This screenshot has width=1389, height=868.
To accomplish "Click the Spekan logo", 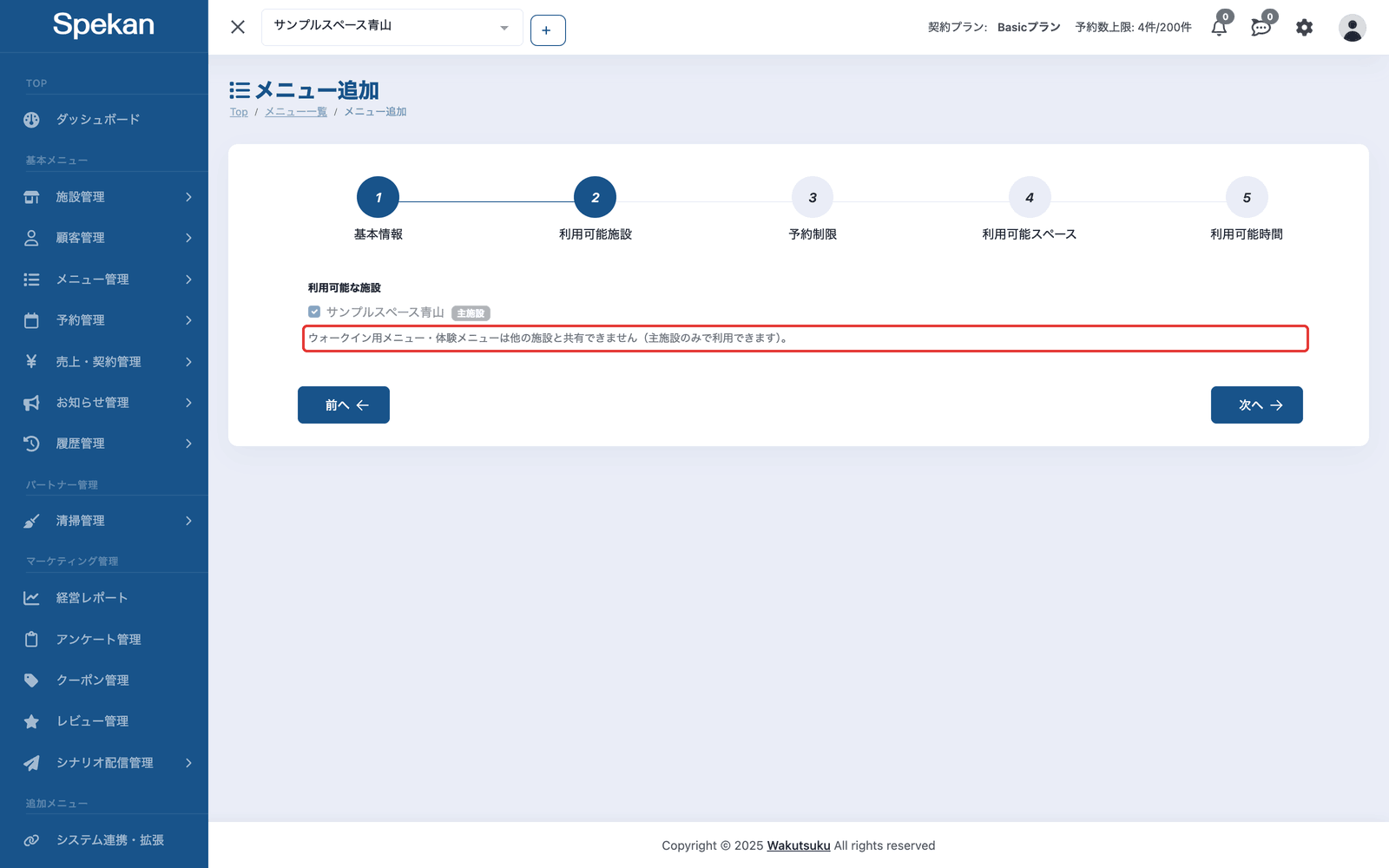I will point(103,25).
